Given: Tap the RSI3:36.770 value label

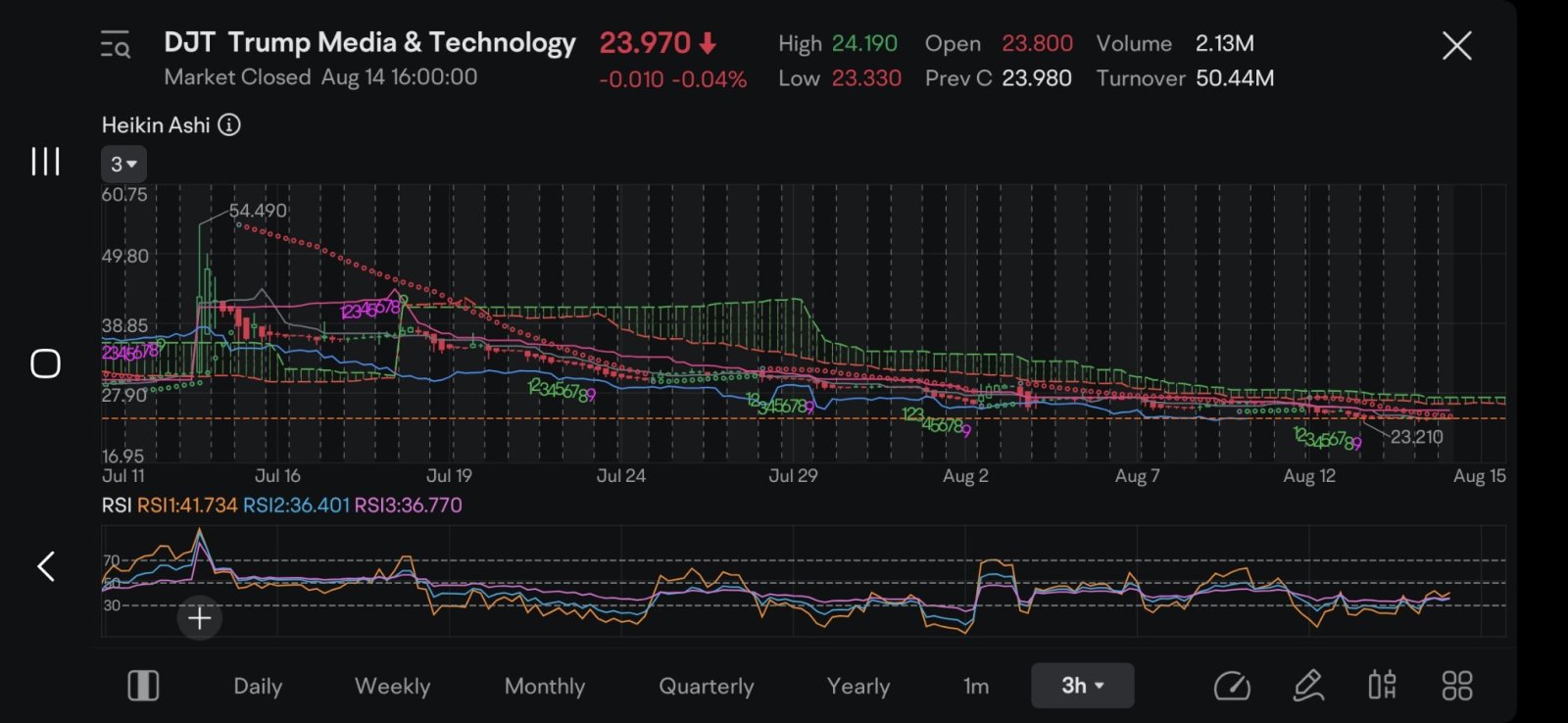Looking at the screenshot, I should 408,506.
